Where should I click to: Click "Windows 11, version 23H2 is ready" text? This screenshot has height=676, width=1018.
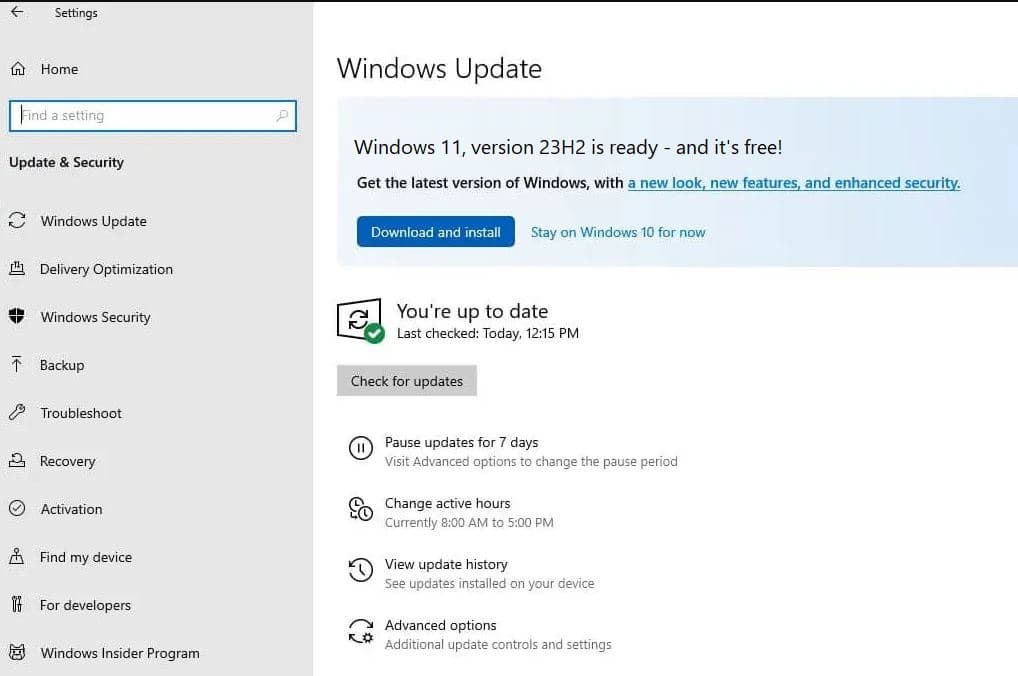coord(506,147)
